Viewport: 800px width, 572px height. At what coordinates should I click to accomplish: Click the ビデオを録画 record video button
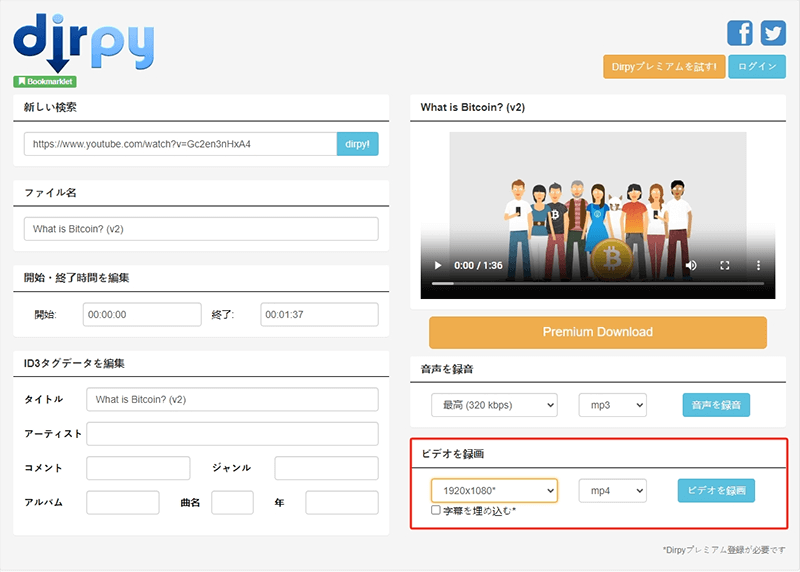[x=716, y=491]
